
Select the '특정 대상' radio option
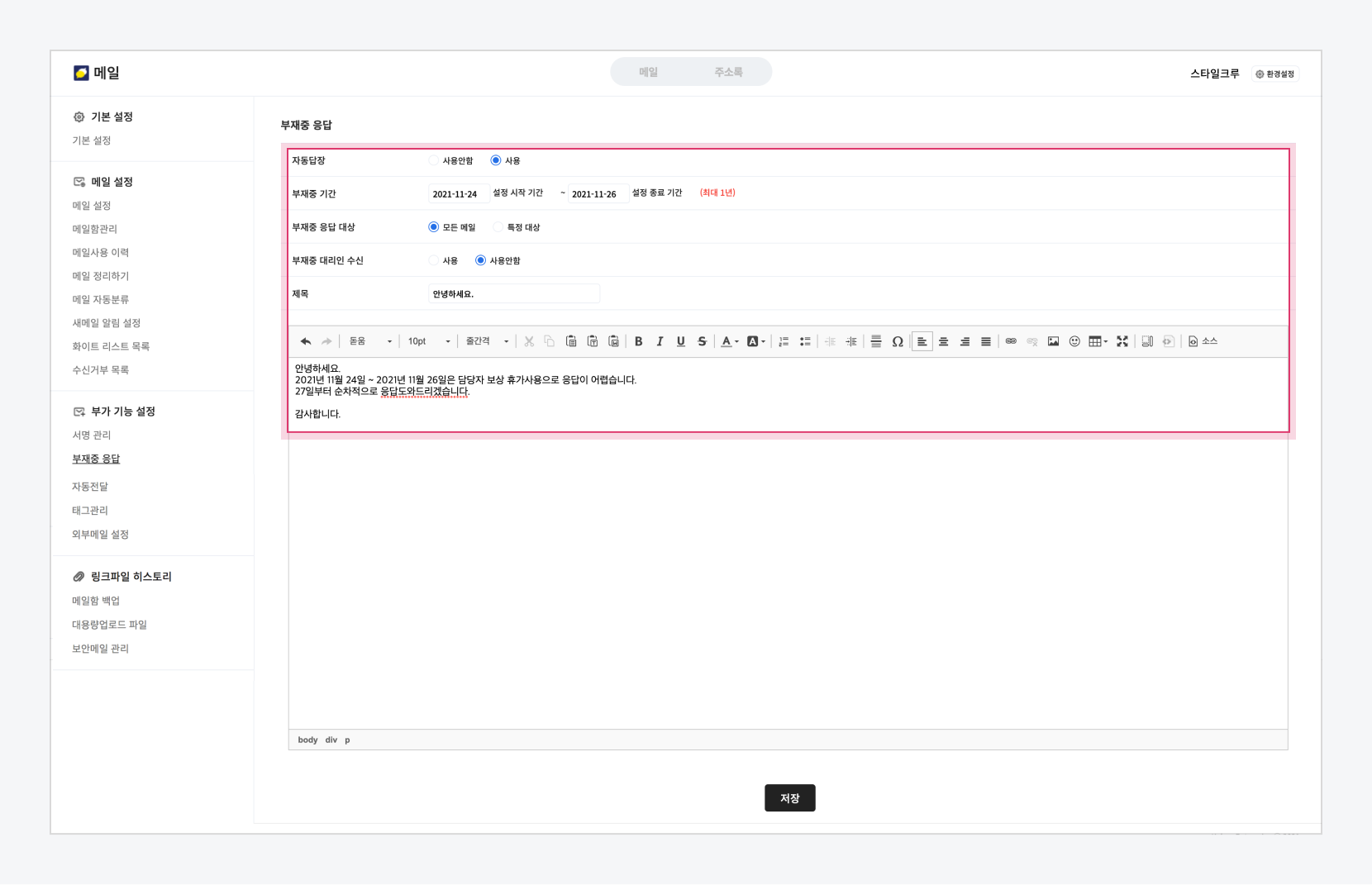[498, 227]
